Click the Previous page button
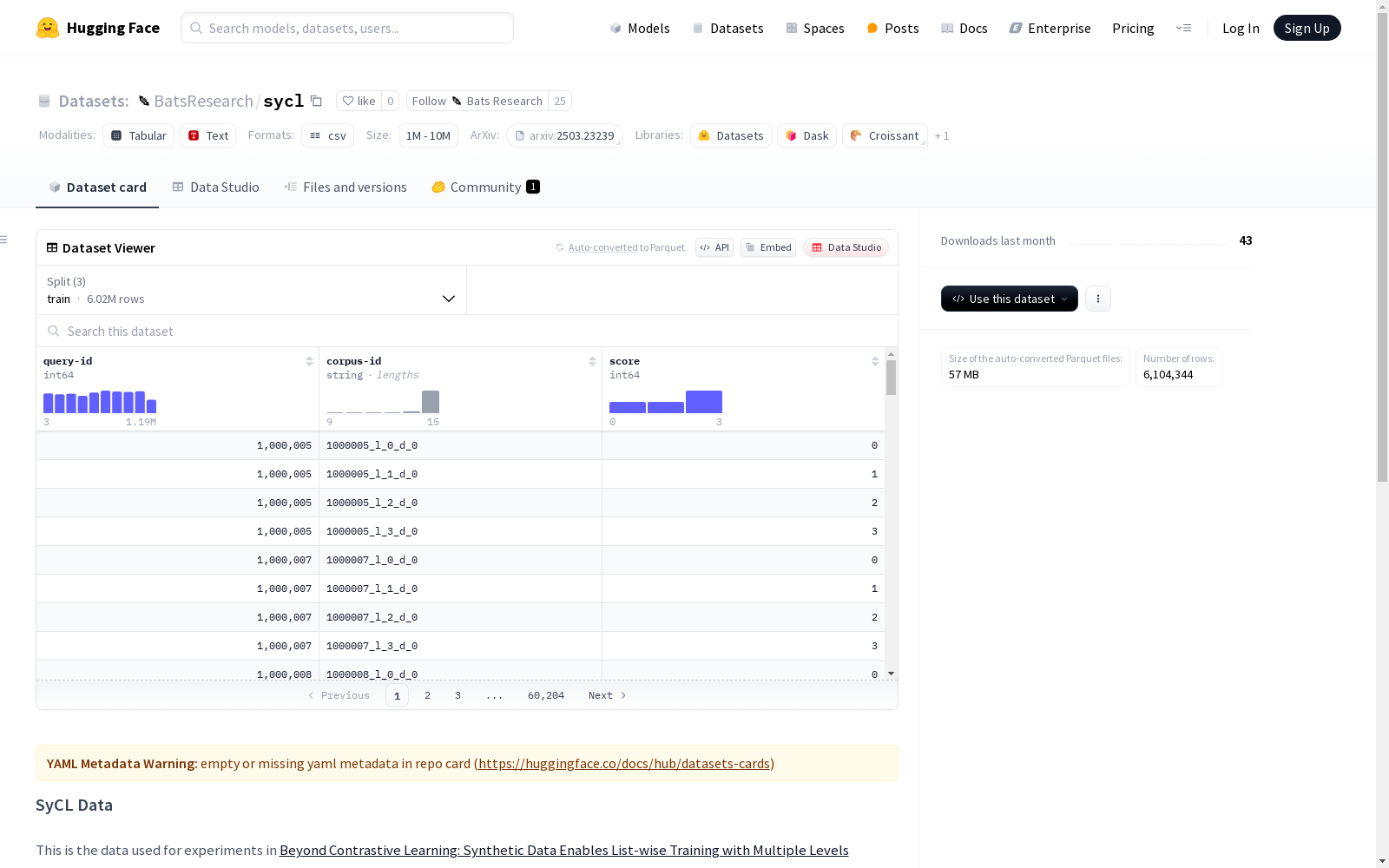1389x868 pixels. pos(339,695)
